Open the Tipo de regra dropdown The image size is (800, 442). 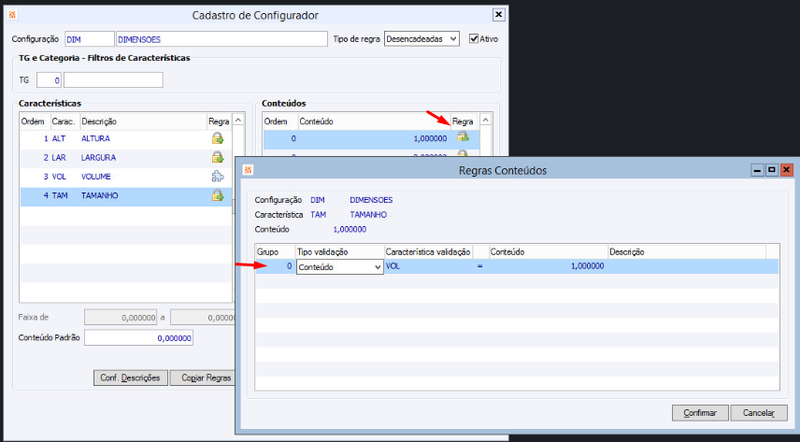click(x=421, y=39)
